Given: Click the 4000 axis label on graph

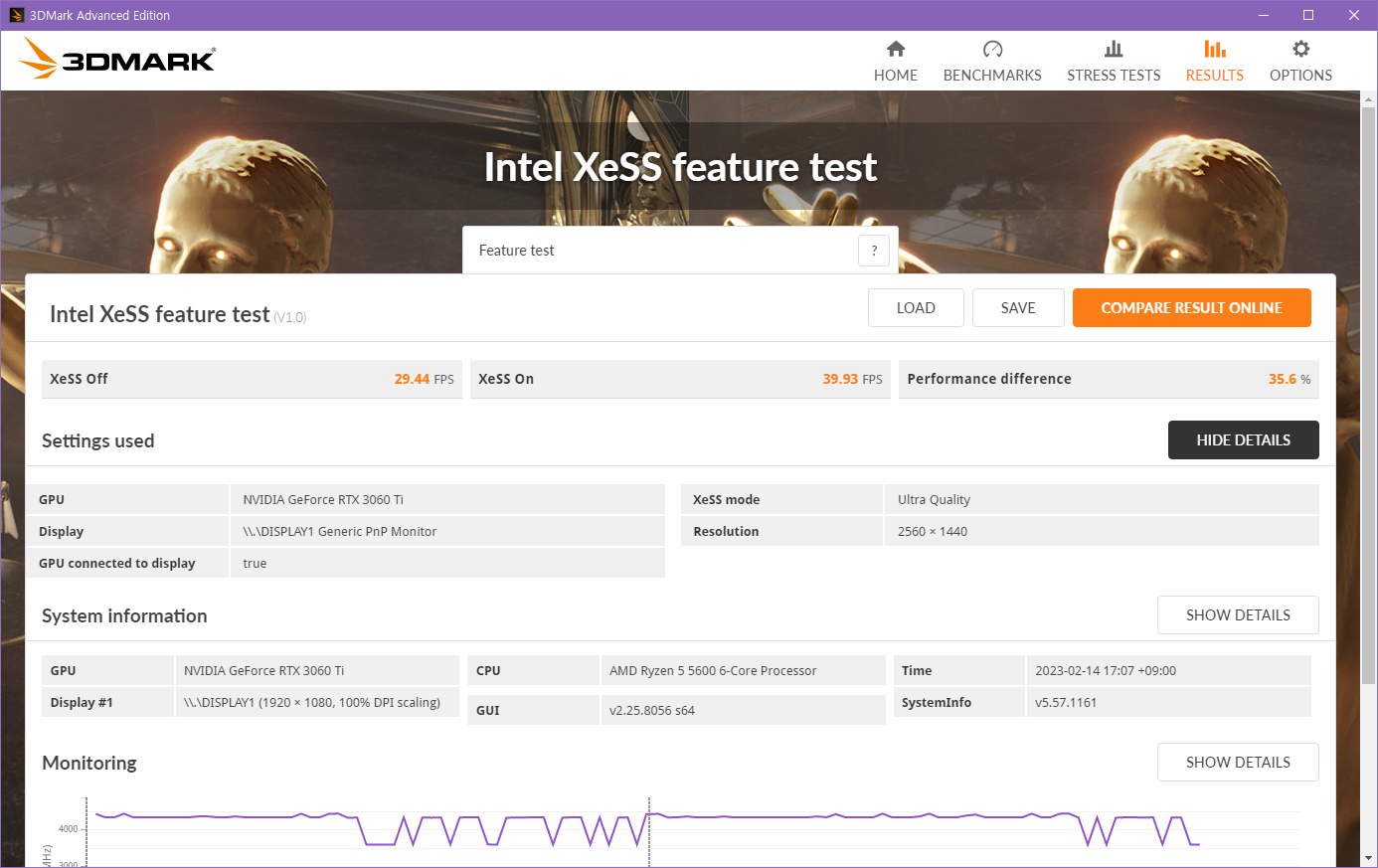Looking at the screenshot, I should 68,829.
